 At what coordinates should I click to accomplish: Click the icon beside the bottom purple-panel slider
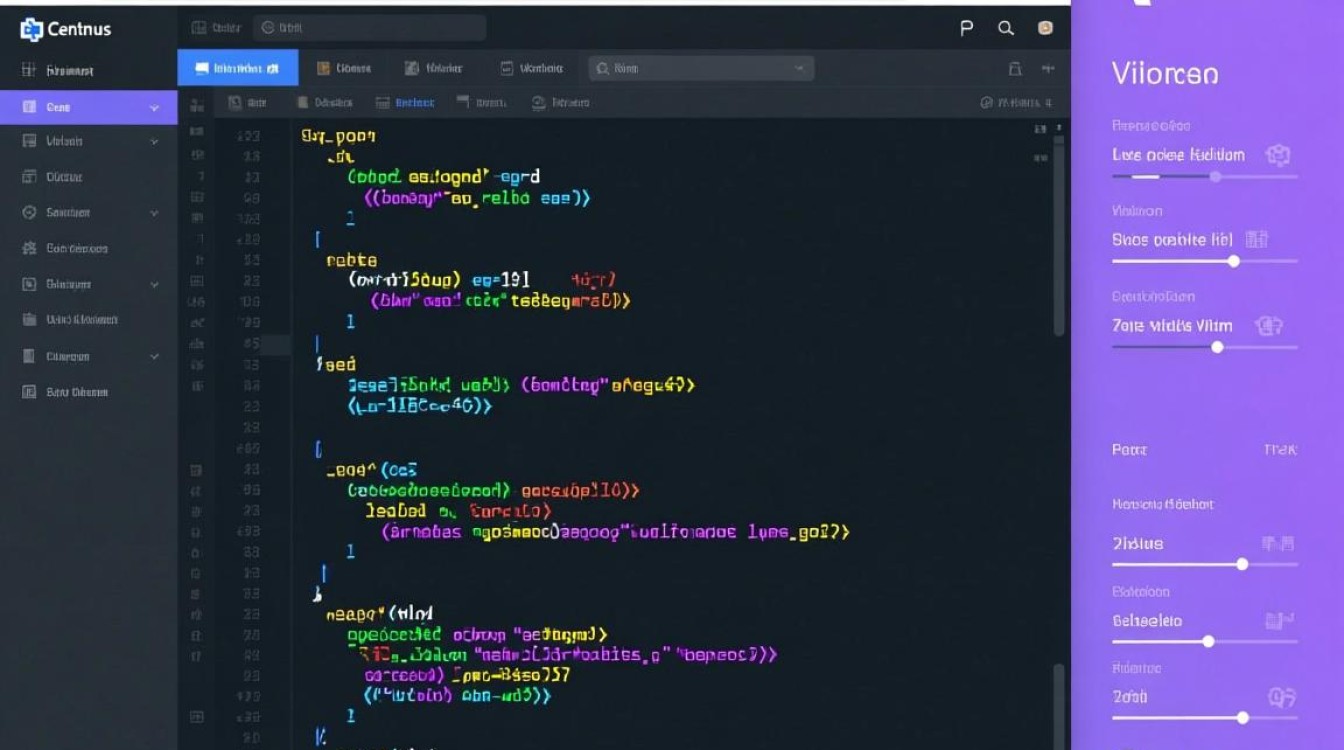point(1280,697)
